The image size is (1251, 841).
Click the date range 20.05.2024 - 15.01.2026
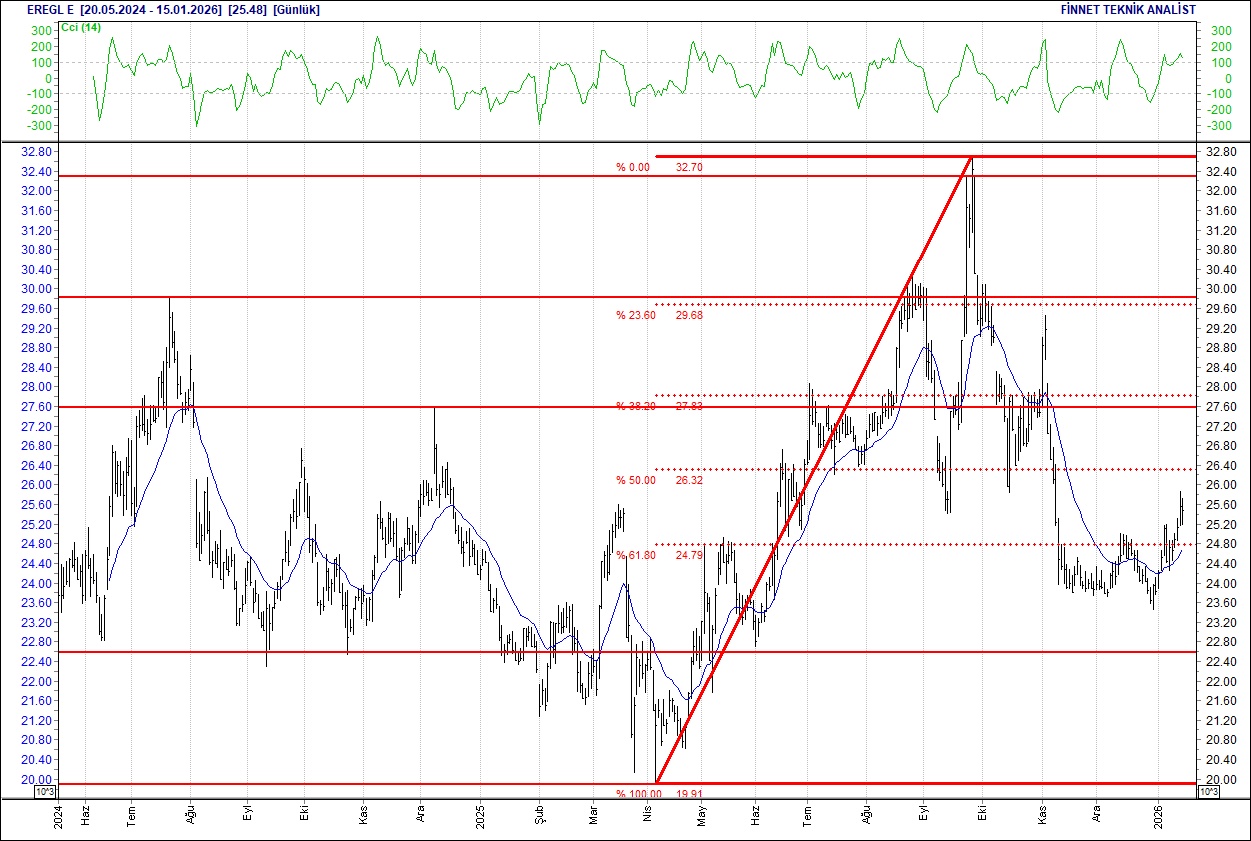click(149, 9)
